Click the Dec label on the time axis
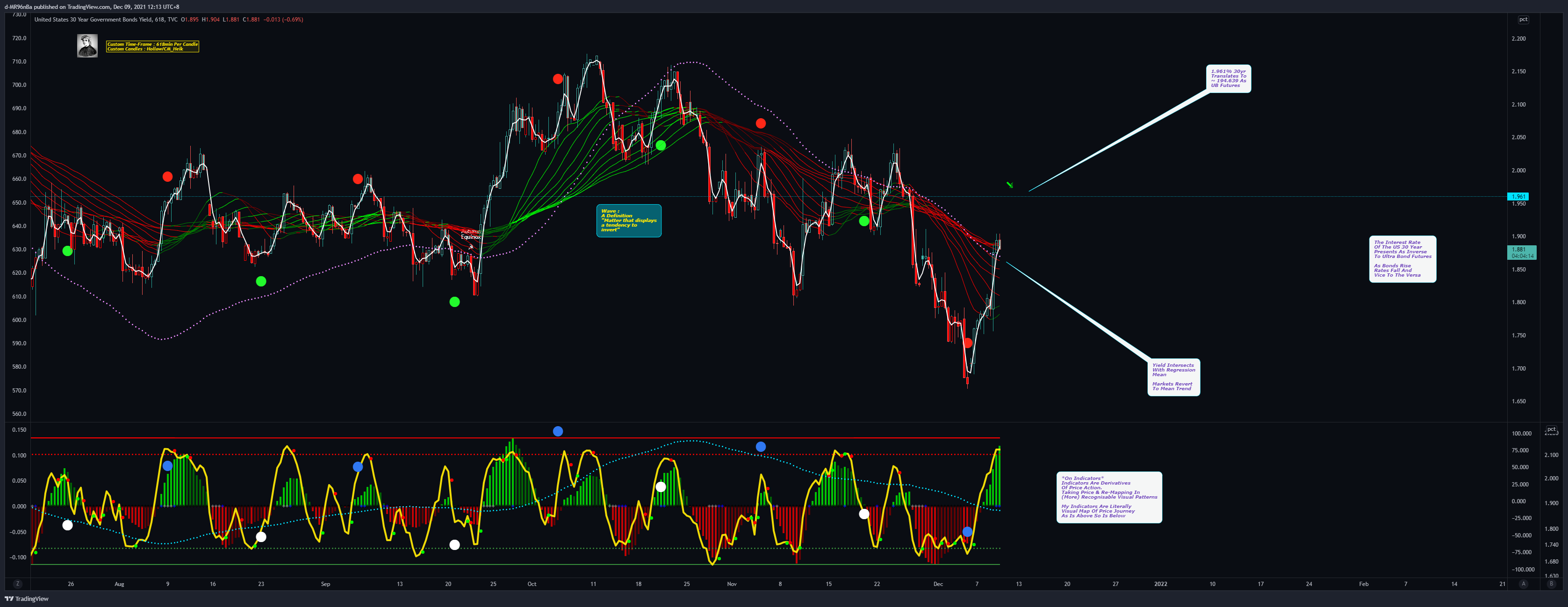Viewport: 1568px width, 607px height. coord(938,584)
